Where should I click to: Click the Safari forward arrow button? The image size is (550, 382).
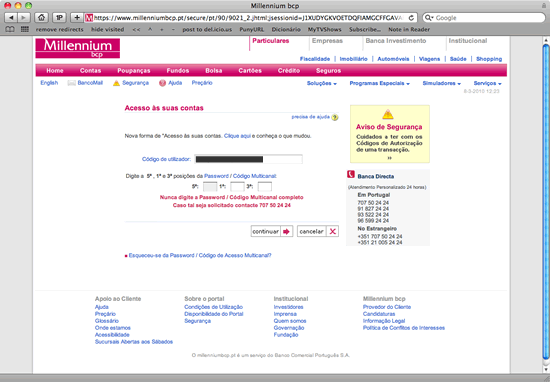click(x=24, y=17)
